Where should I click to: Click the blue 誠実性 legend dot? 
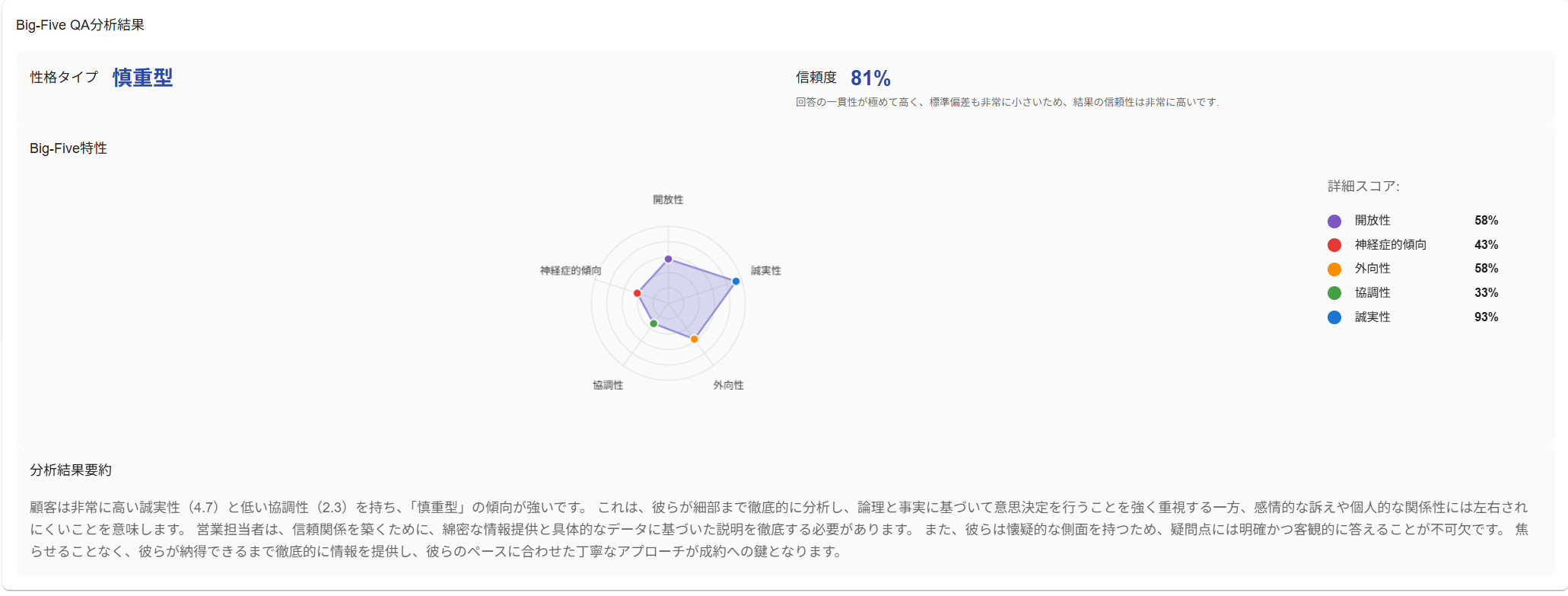1334,317
